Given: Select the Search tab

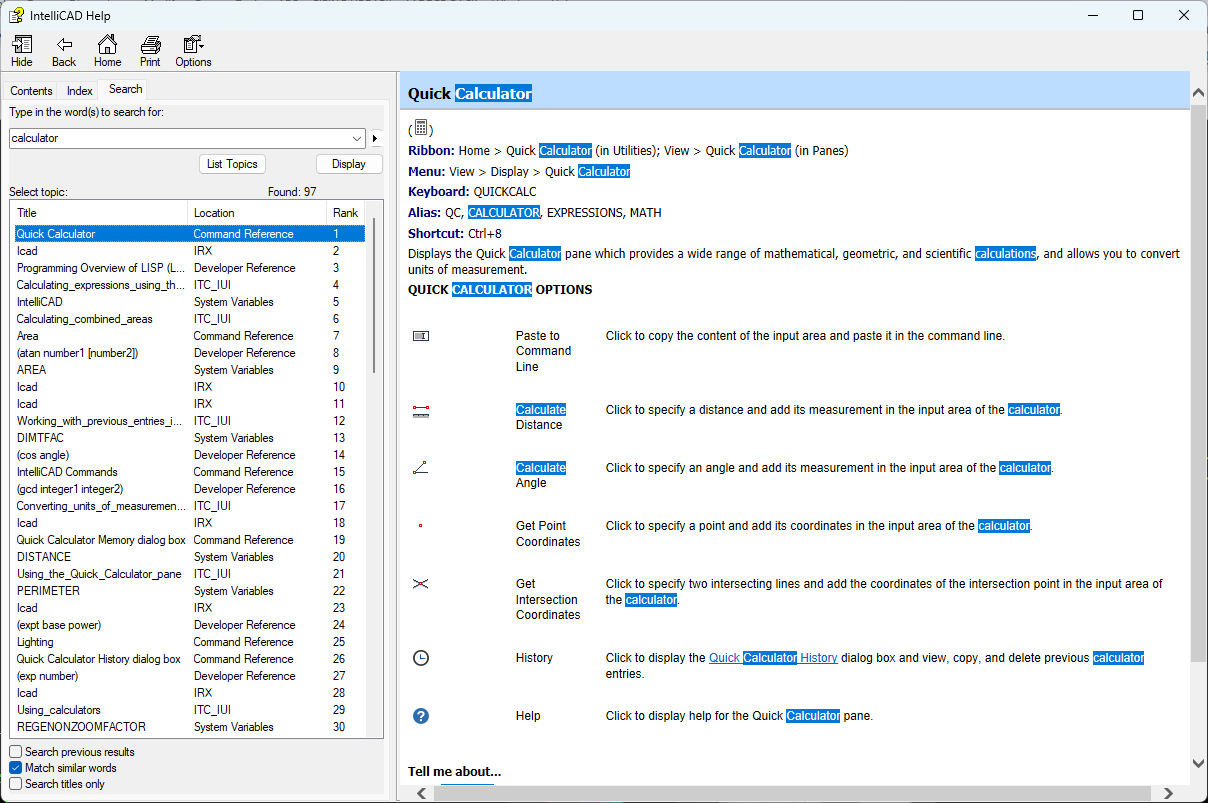Looking at the screenshot, I should [125, 89].
